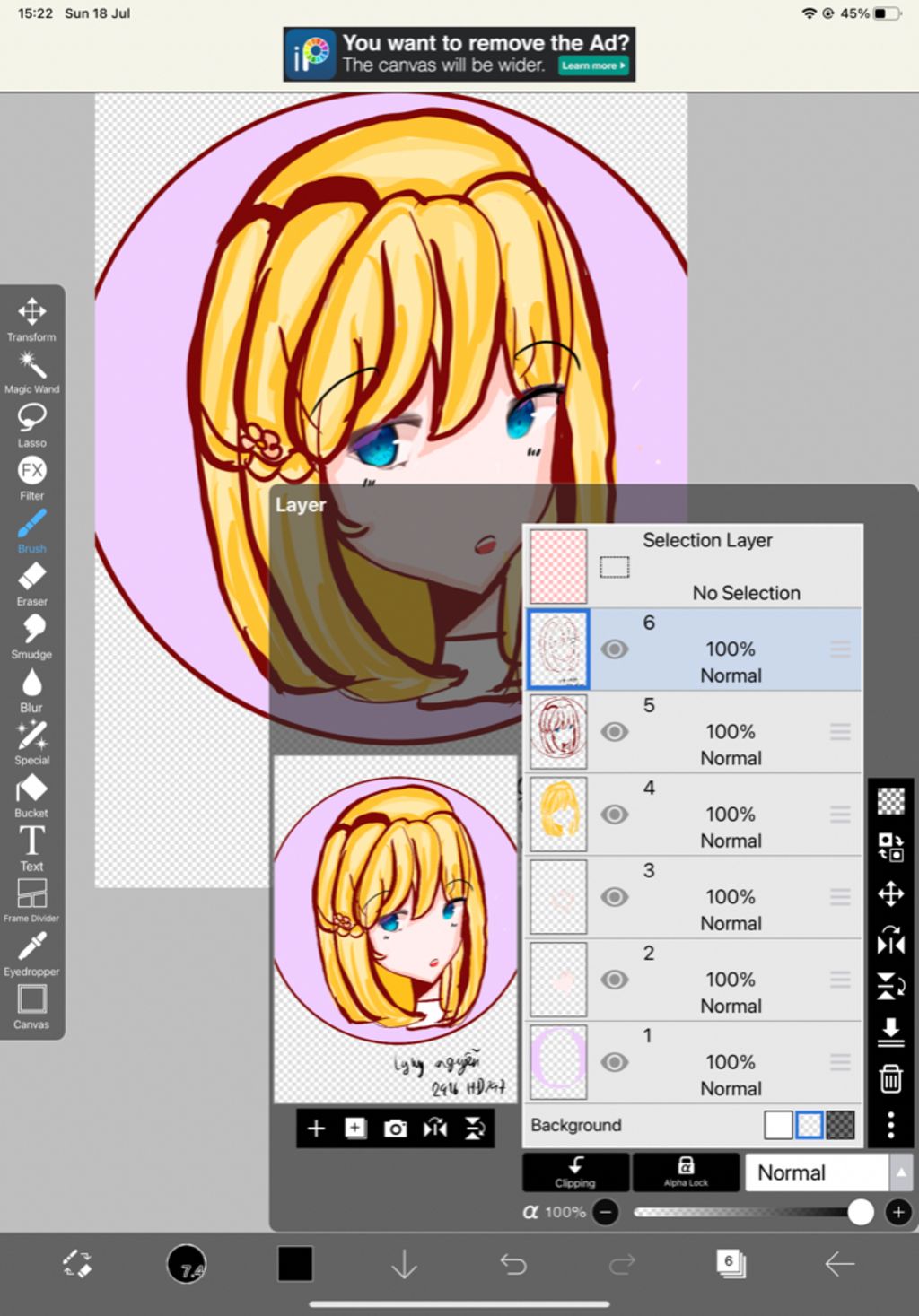The width and height of the screenshot is (919, 1316).
Task: Hide layer 1 with eye icon
Action: click(614, 1061)
